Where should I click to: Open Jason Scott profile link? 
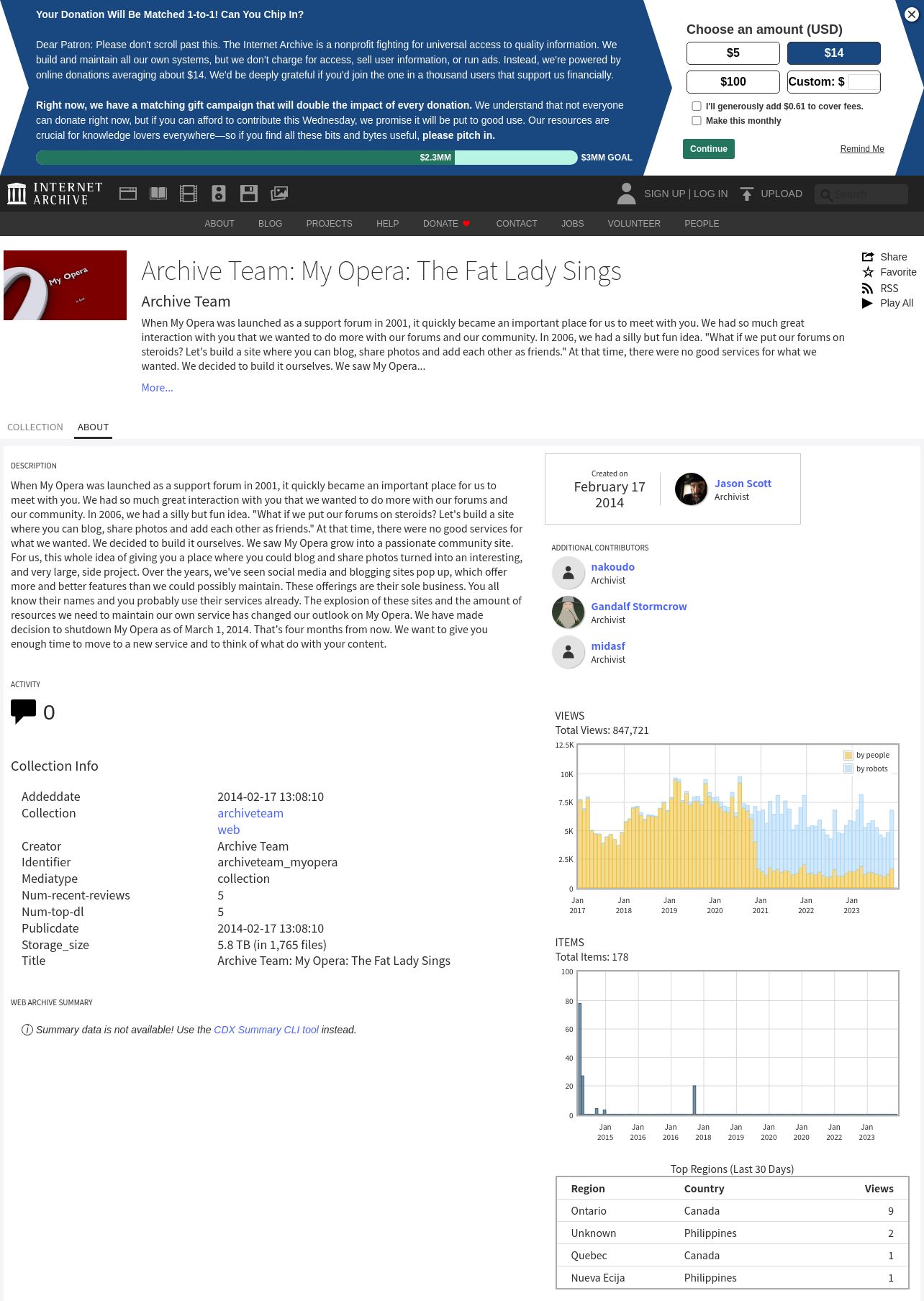click(743, 484)
